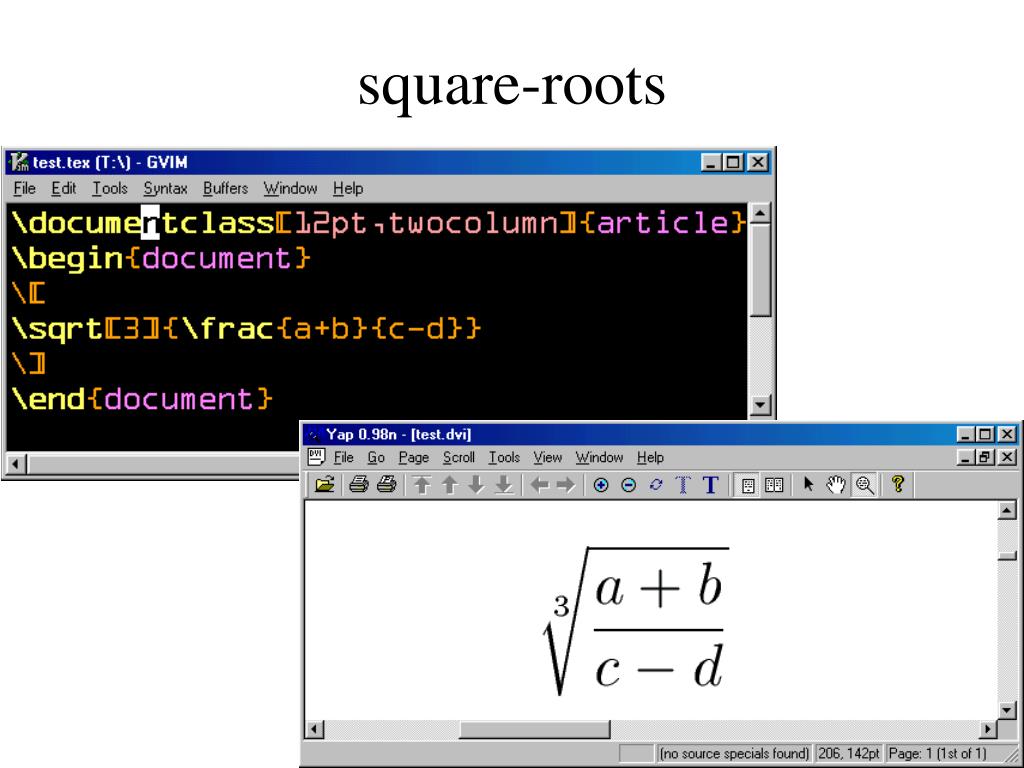This screenshot has height=768, width=1024.
Task: Click the solid bold T icon
Action: tap(711, 485)
